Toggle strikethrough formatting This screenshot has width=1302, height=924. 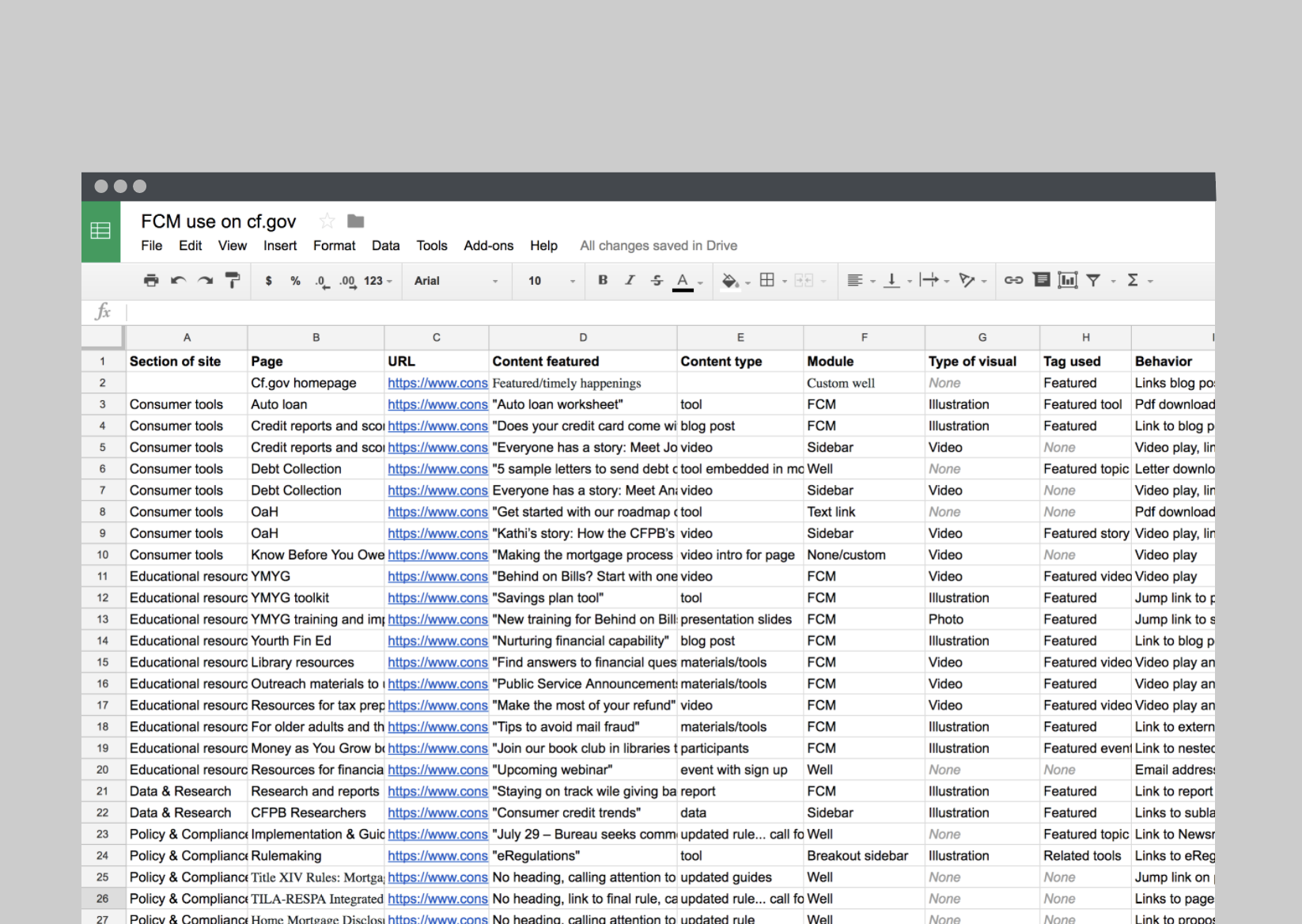657,280
